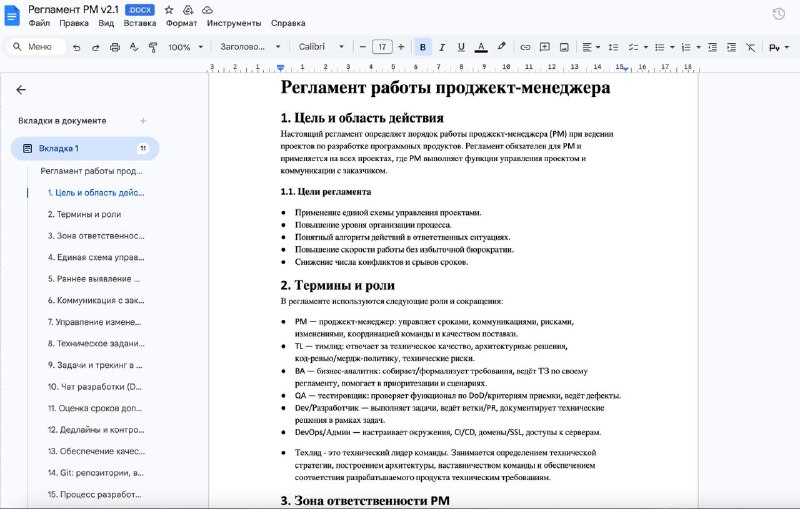This screenshot has height=509, width=800.
Task: Open the Calibri font dropdown
Action: pyautogui.click(x=320, y=47)
